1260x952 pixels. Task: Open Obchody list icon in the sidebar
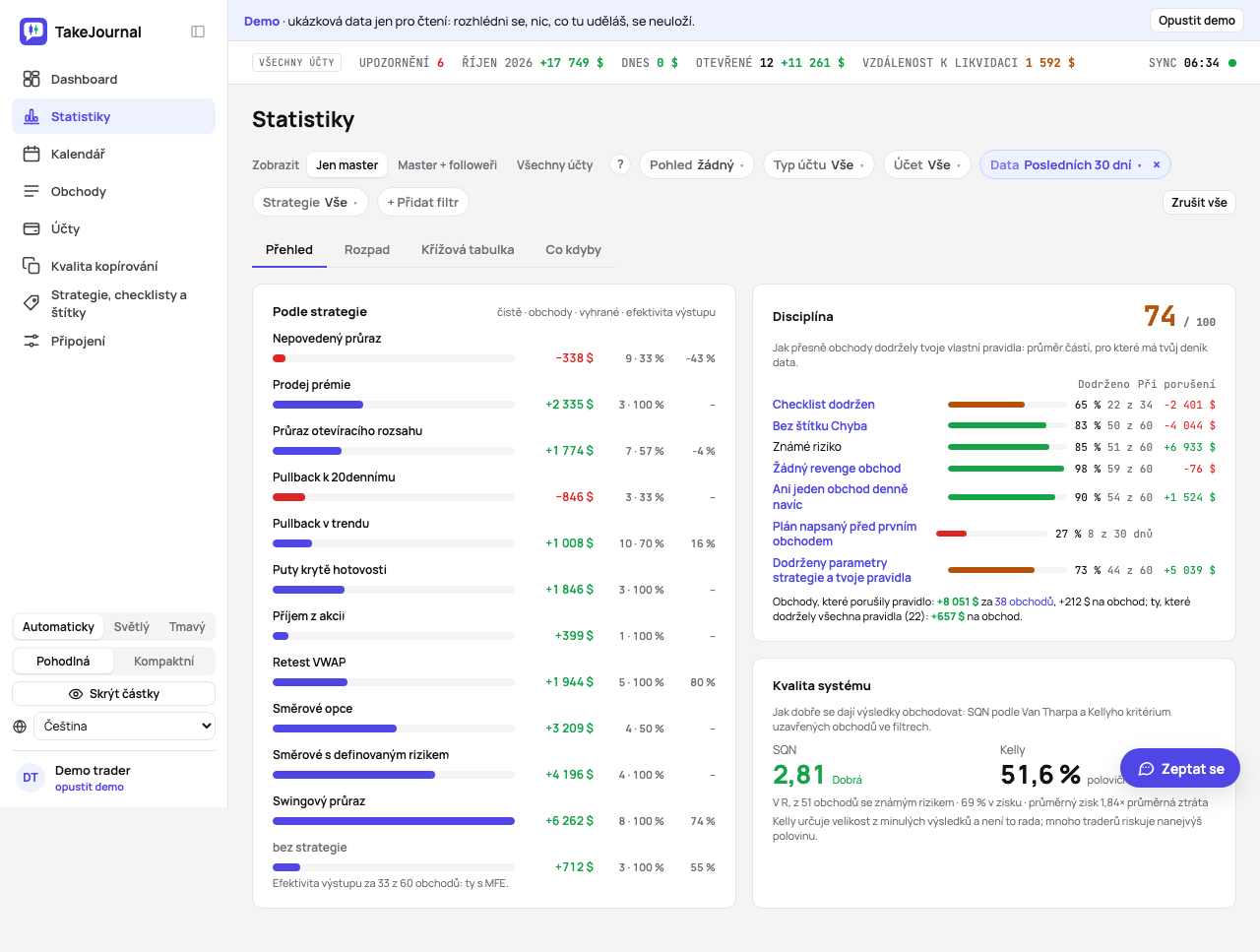pos(31,191)
